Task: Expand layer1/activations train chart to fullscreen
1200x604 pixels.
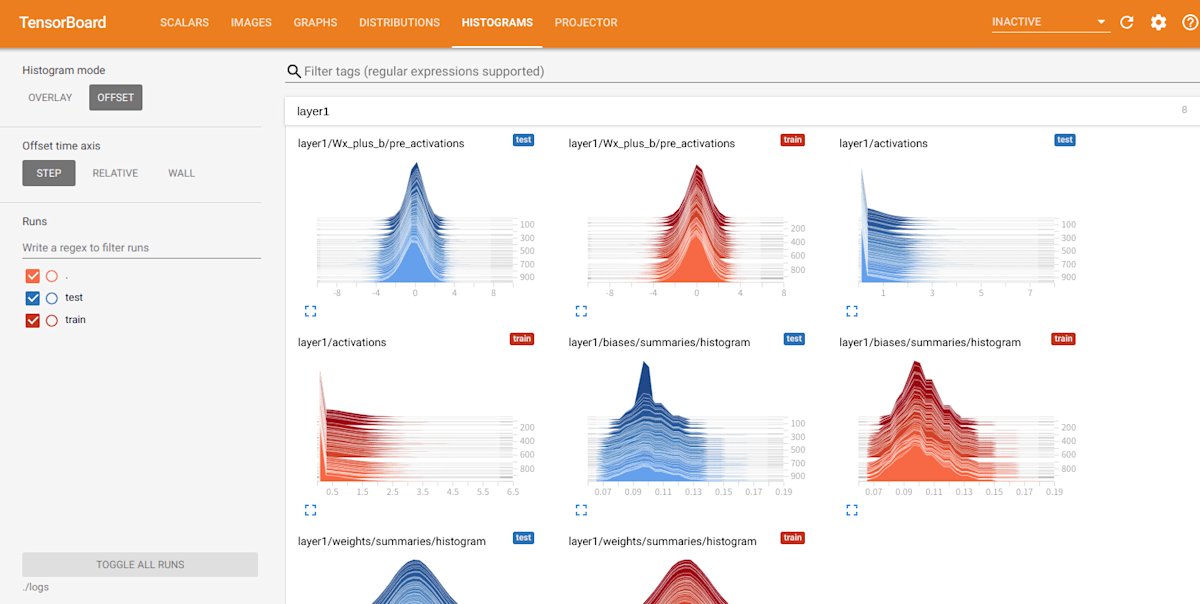Action: tap(310, 510)
